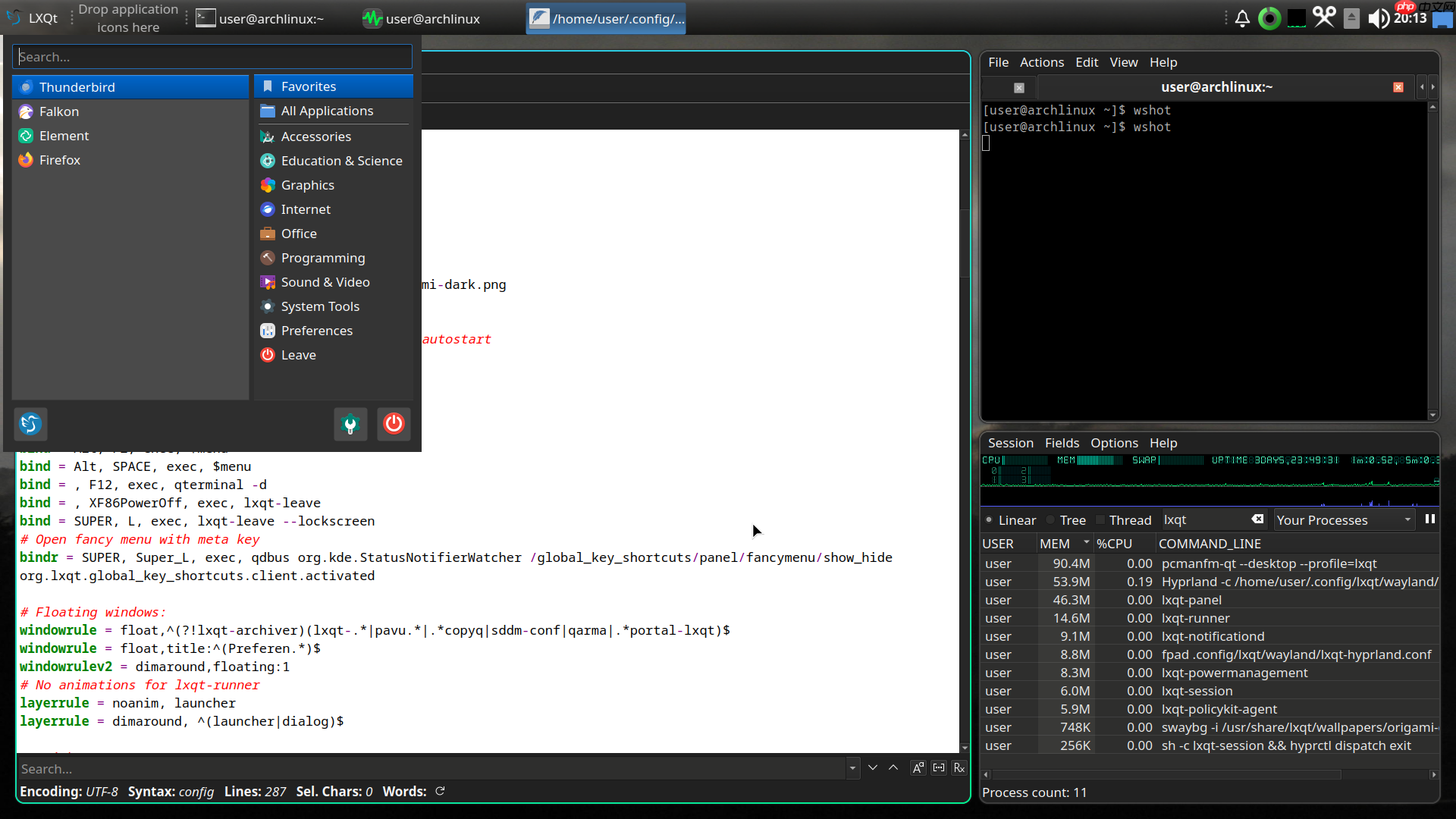Toggle regular expression search option

[x=959, y=768]
